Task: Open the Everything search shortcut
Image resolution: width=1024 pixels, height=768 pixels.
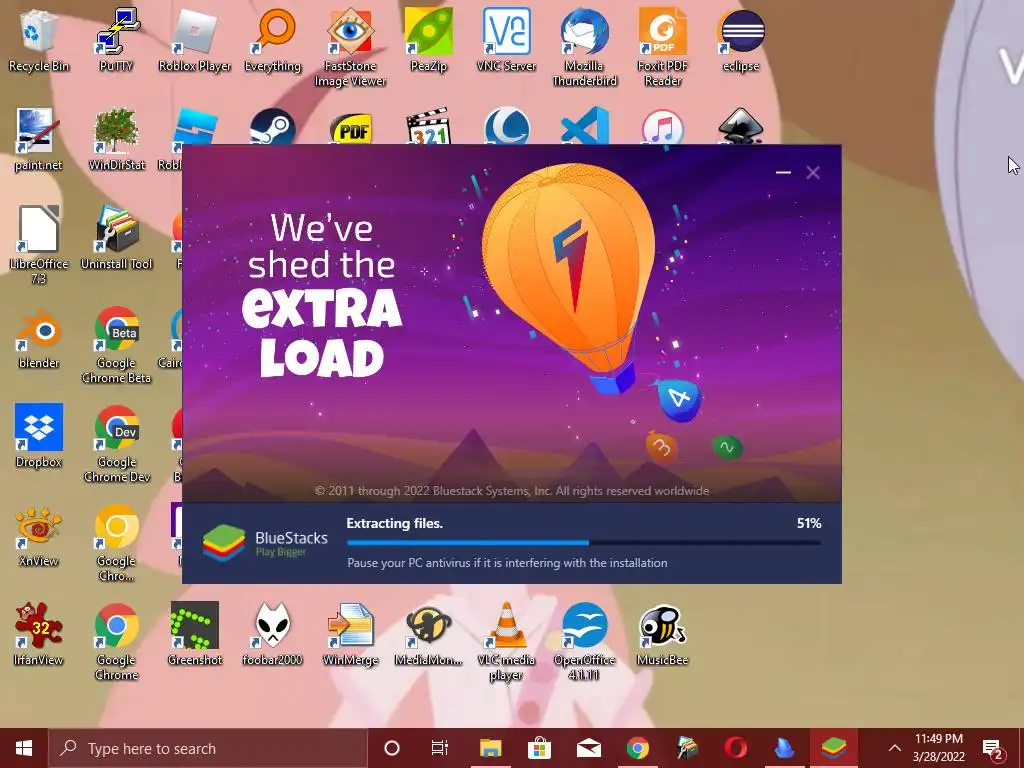Action: [272, 40]
